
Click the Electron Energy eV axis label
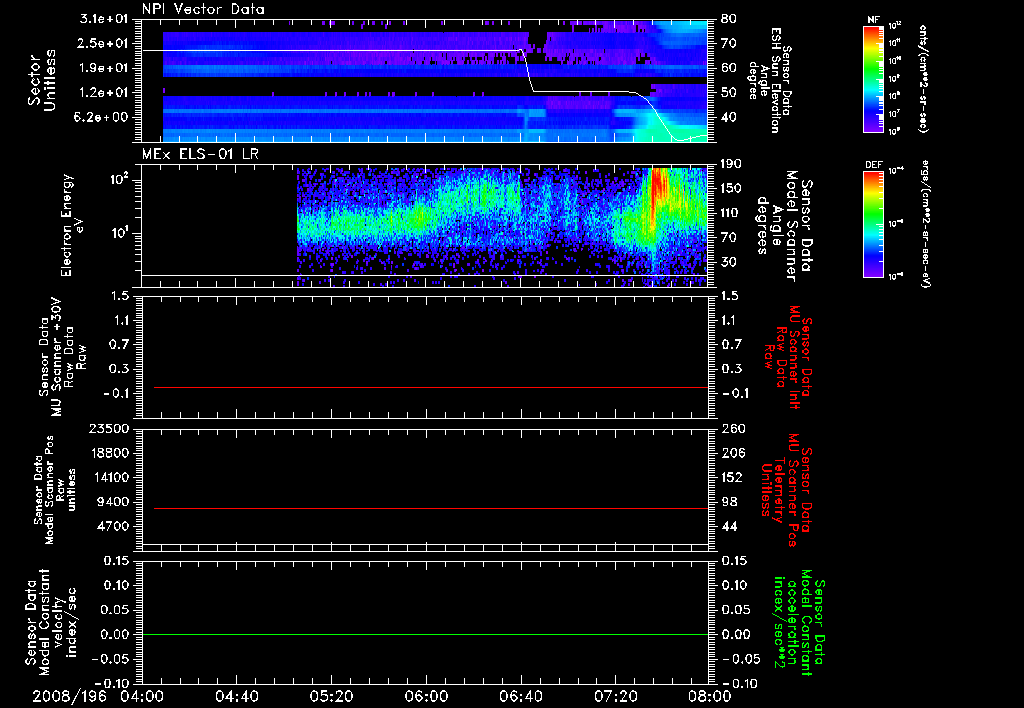[x=72, y=225]
